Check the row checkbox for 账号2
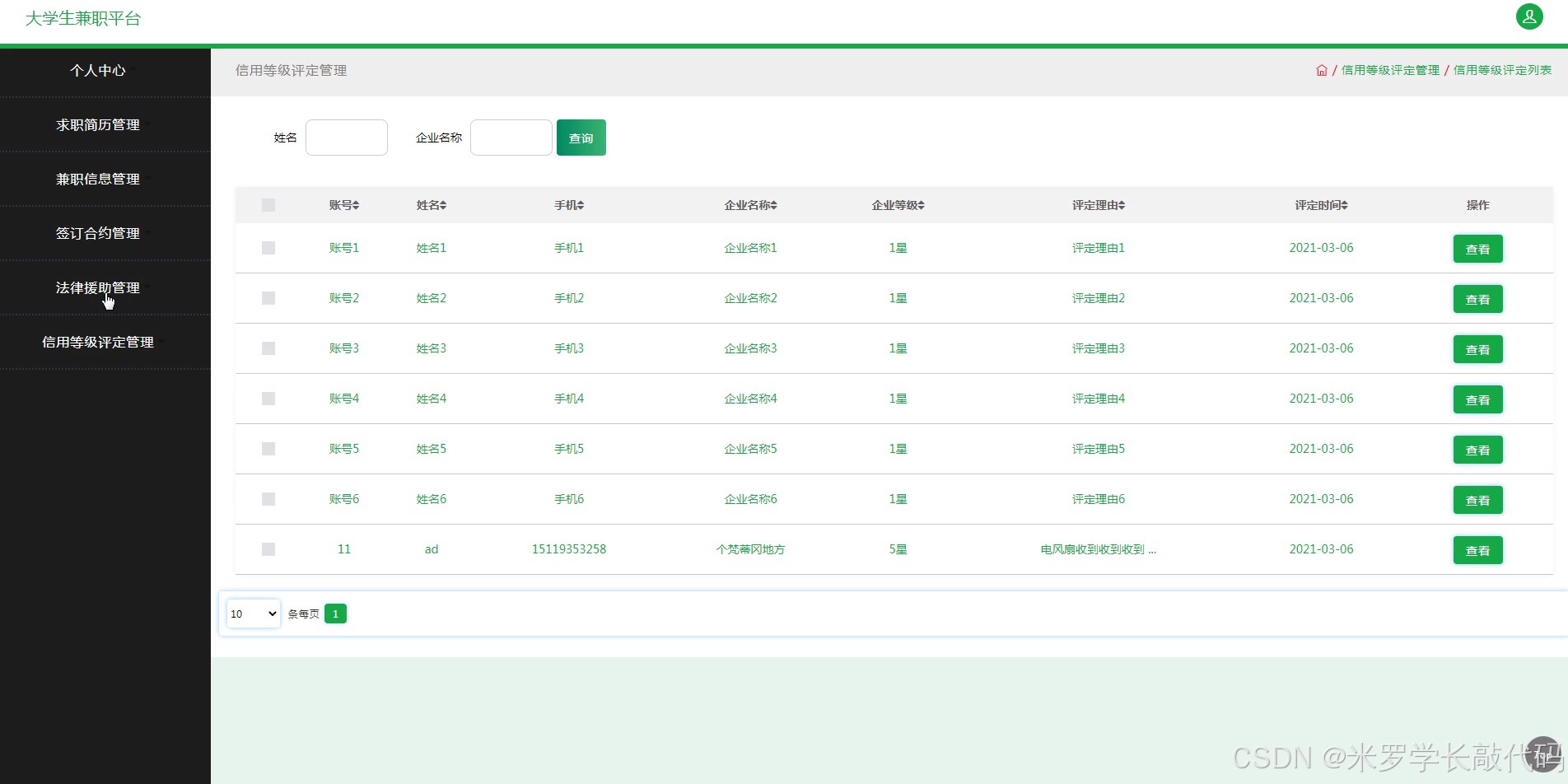Image resolution: width=1568 pixels, height=784 pixels. (x=268, y=298)
